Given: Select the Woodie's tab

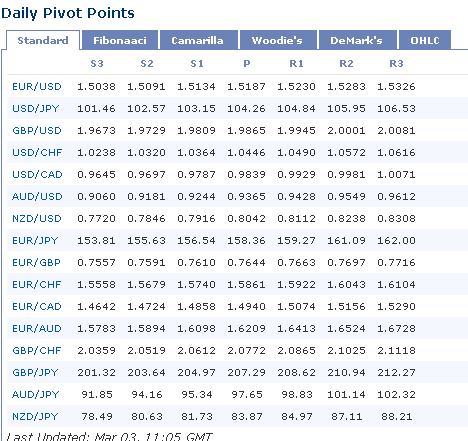Looking at the screenshot, I should pyautogui.click(x=278, y=40).
